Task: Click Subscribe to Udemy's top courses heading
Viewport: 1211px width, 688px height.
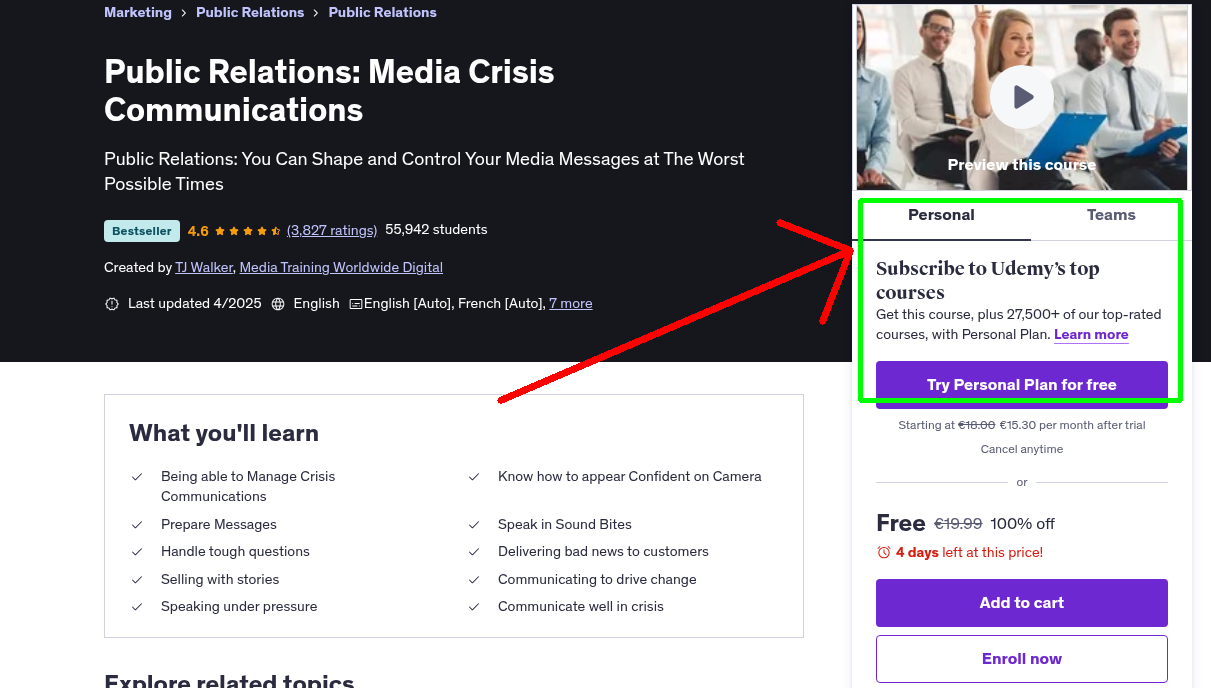Action: click(x=988, y=281)
